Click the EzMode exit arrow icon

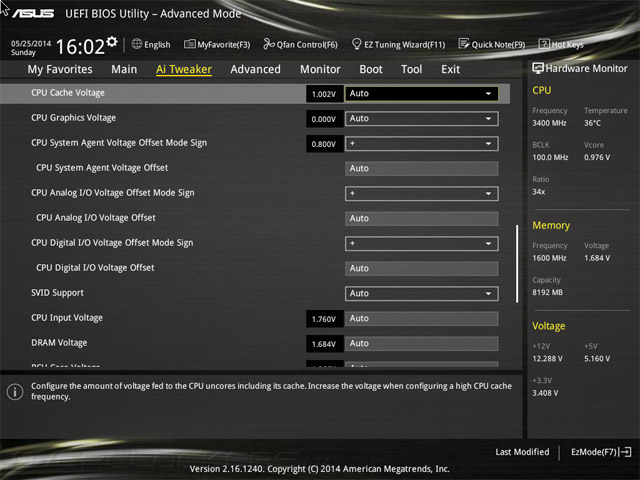click(625, 452)
